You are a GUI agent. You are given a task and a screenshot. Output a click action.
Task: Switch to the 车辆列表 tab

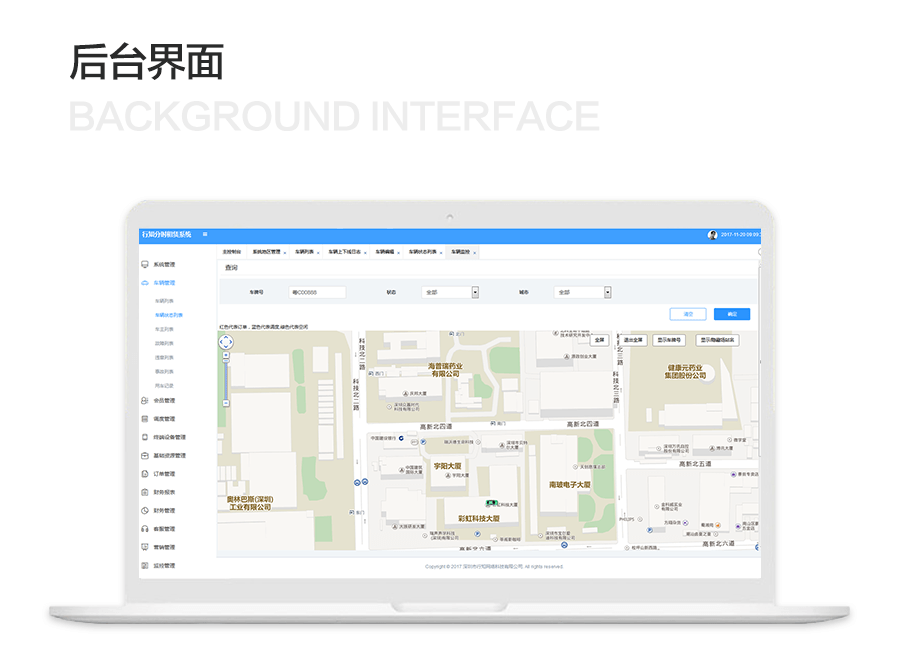tap(304, 252)
